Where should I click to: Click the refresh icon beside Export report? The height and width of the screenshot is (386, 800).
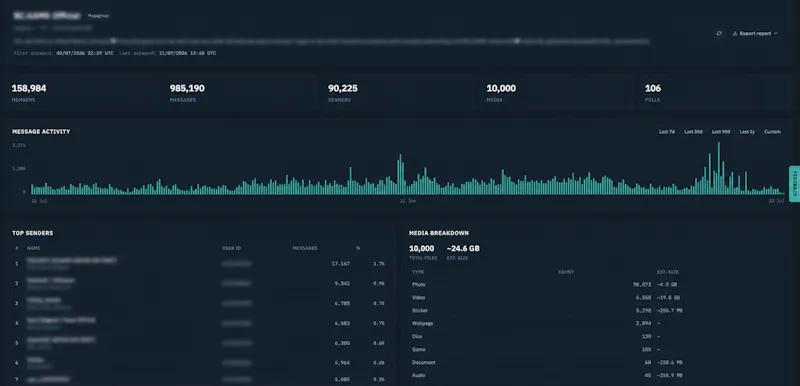point(719,33)
